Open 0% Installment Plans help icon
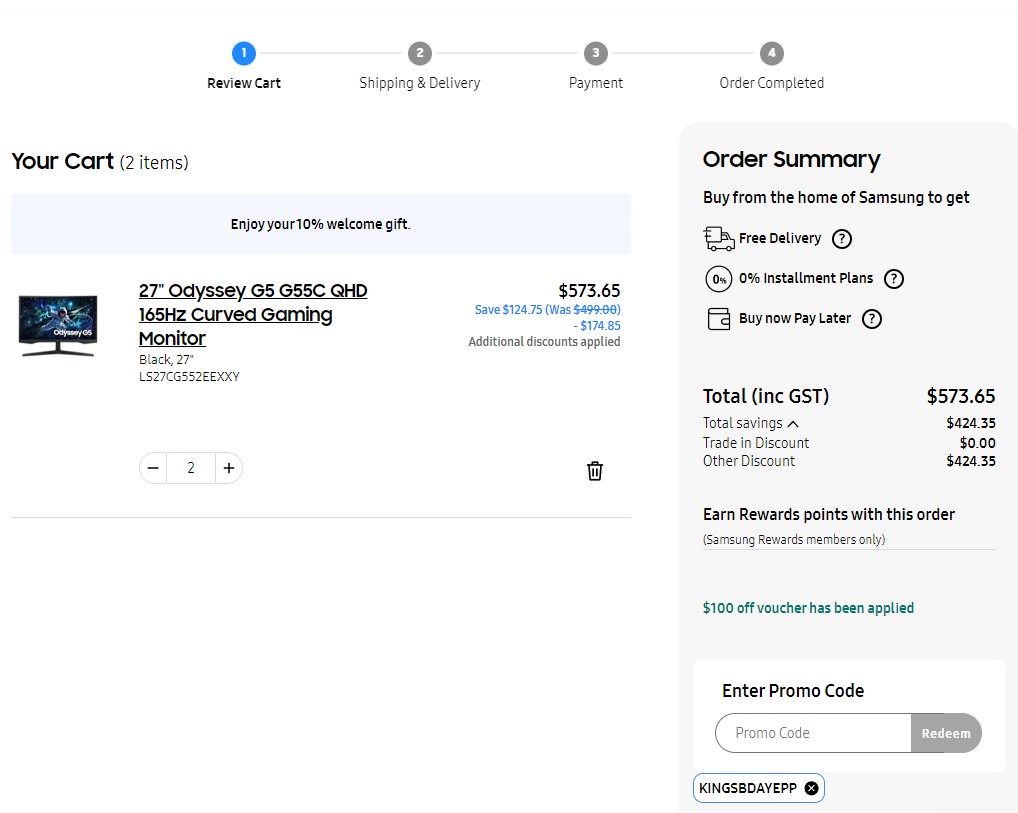 894,279
